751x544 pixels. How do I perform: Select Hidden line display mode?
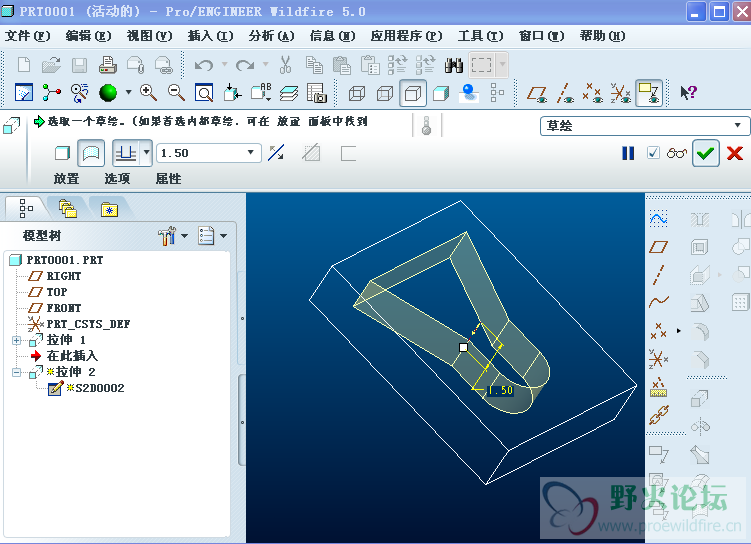coord(385,93)
